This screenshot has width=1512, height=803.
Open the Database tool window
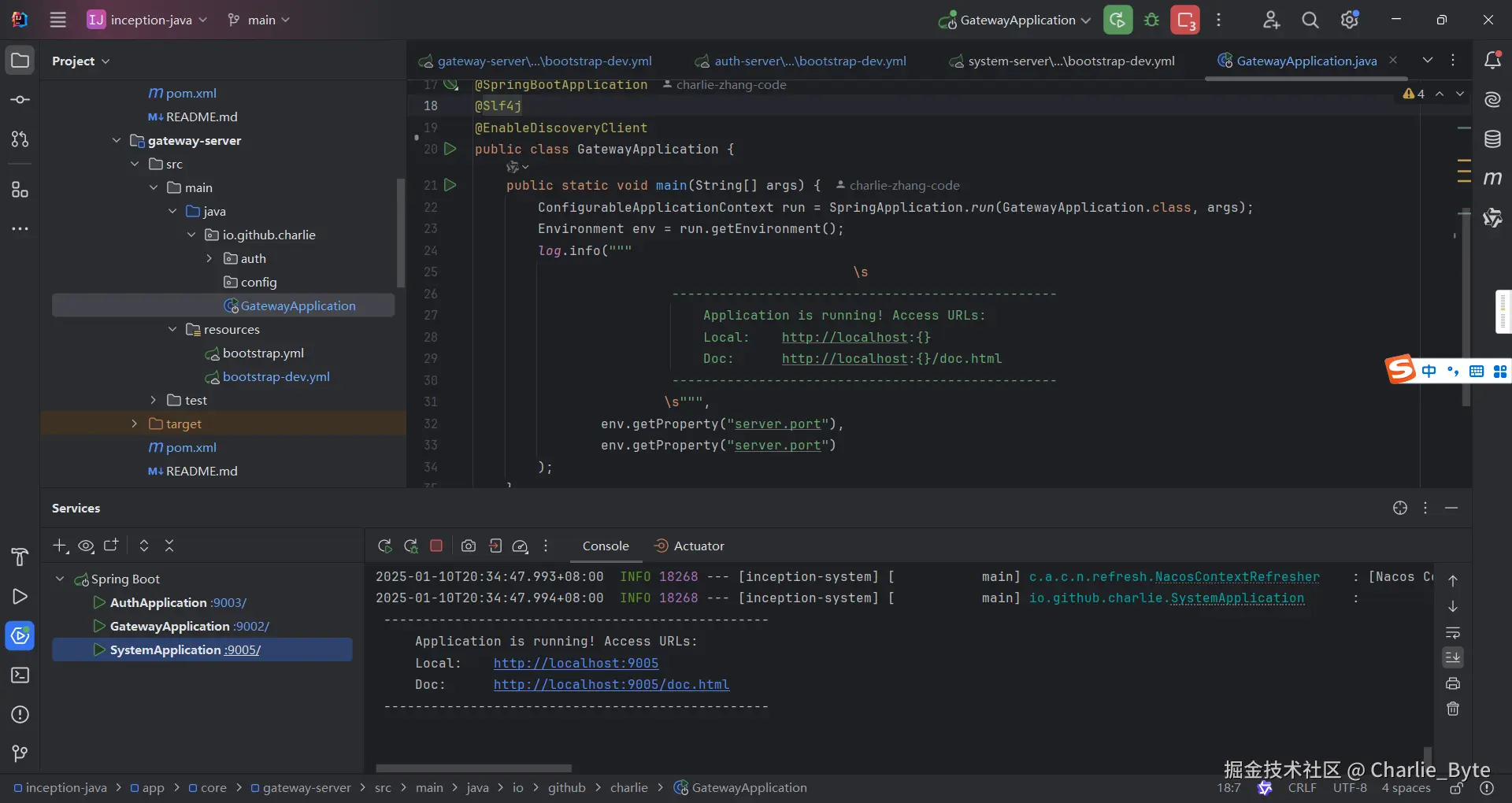[1492, 139]
